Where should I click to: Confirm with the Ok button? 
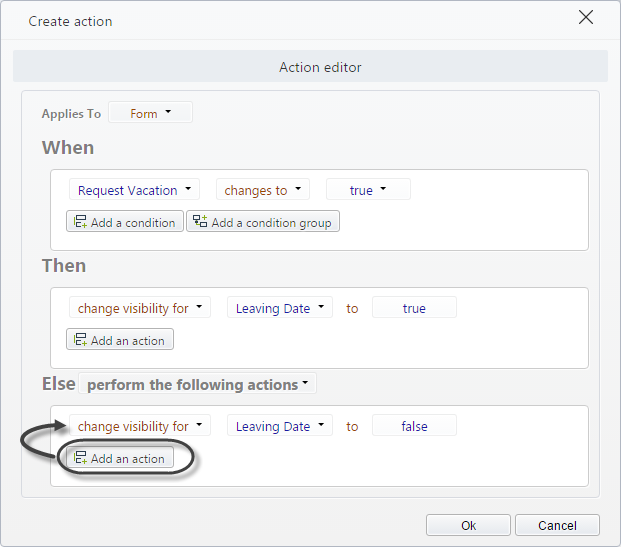click(468, 525)
